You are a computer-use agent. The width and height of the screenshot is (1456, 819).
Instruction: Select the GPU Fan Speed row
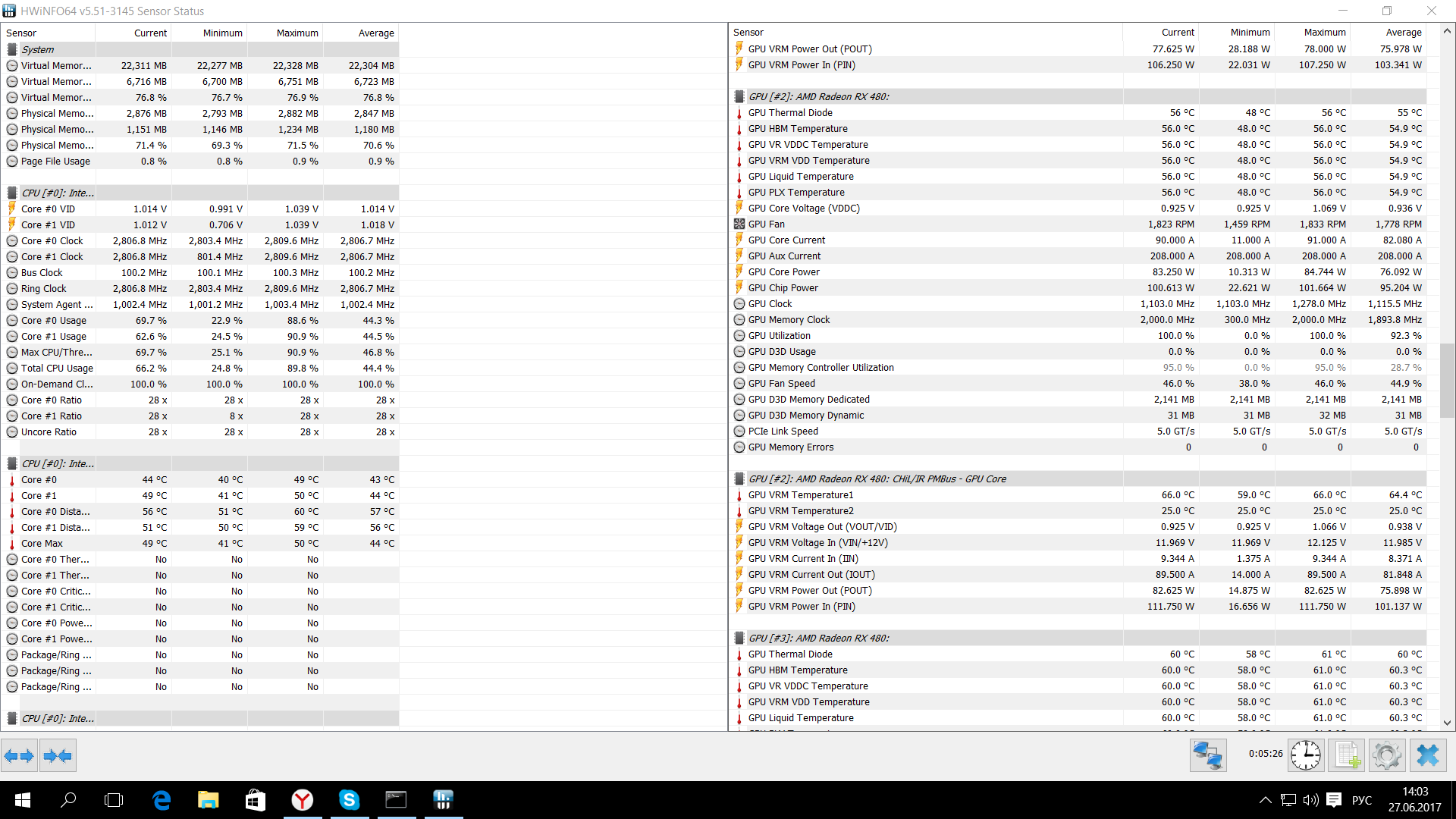1080,384
